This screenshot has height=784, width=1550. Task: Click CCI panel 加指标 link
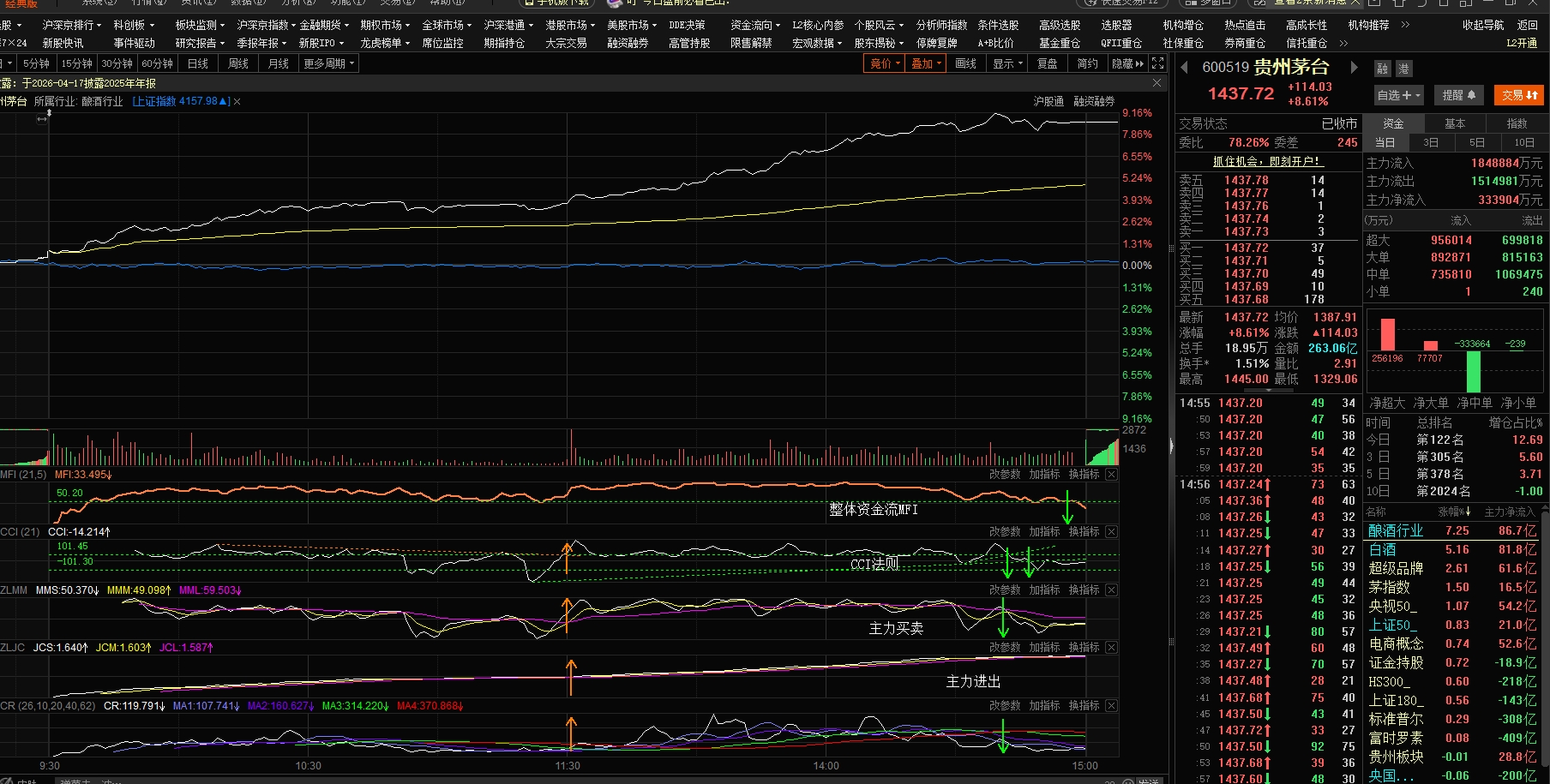(x=1044, y=531)
